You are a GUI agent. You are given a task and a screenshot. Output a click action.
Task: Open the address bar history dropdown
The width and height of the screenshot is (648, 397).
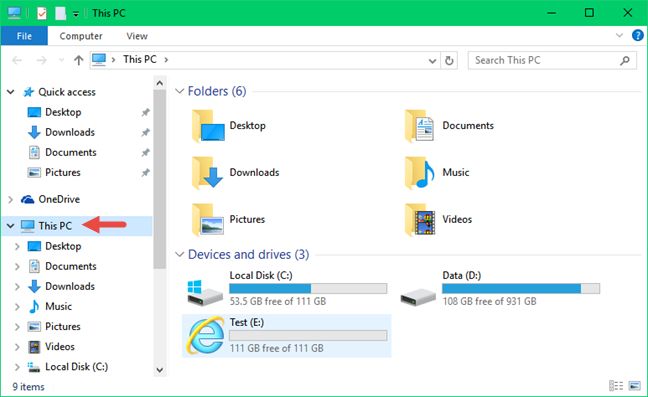pos(432,61)
